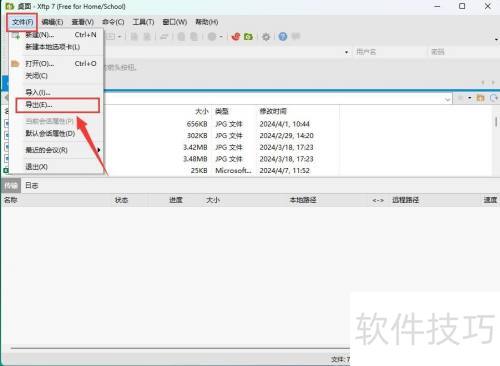This screenshot has width=500, height=366.
Task: Click the <-> direction column header
Action: [378, 200]
